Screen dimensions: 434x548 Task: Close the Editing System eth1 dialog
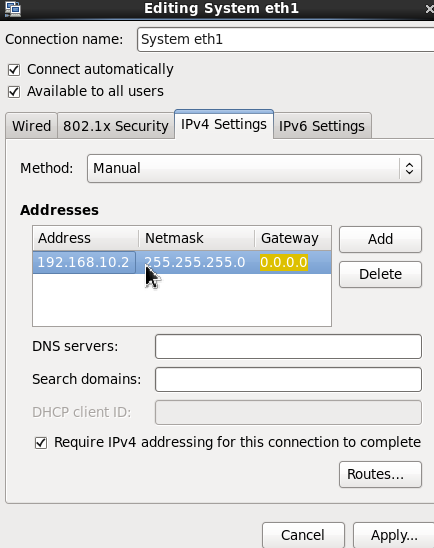tap(429, 9)
